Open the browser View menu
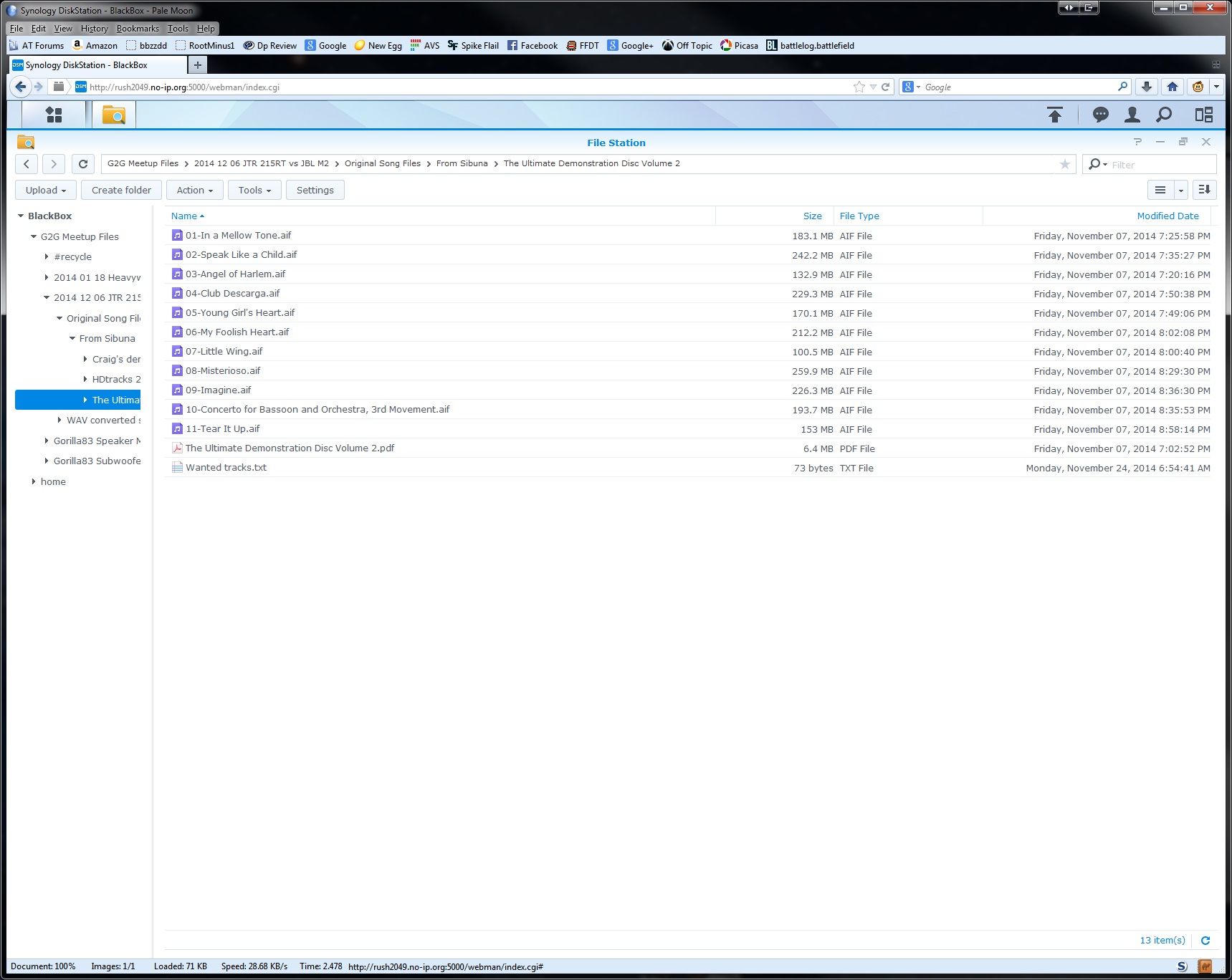This screenshot has height=980, width=1232. pyautogui.click(x=63, y=29)
